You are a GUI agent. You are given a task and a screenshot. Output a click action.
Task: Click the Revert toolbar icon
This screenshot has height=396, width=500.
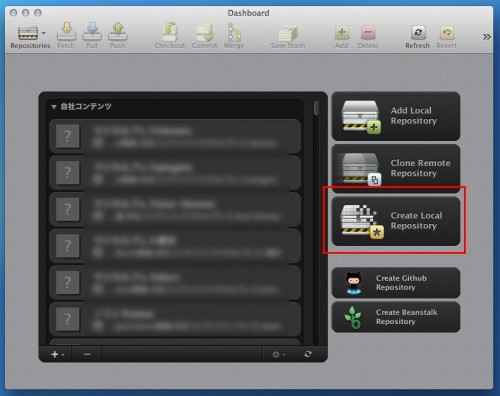pyautogui.click(x=447, y=33)
